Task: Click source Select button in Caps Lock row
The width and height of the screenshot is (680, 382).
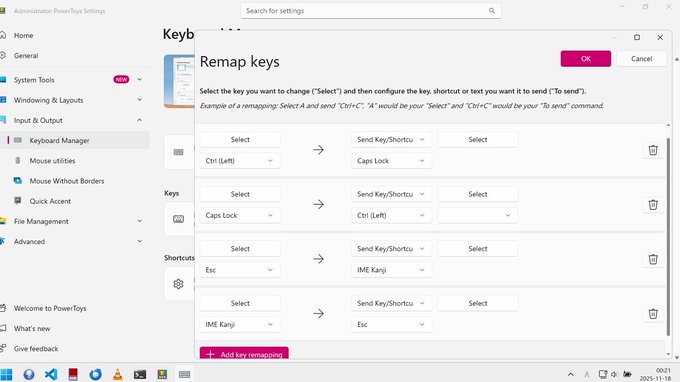Action: pos(240,194)
